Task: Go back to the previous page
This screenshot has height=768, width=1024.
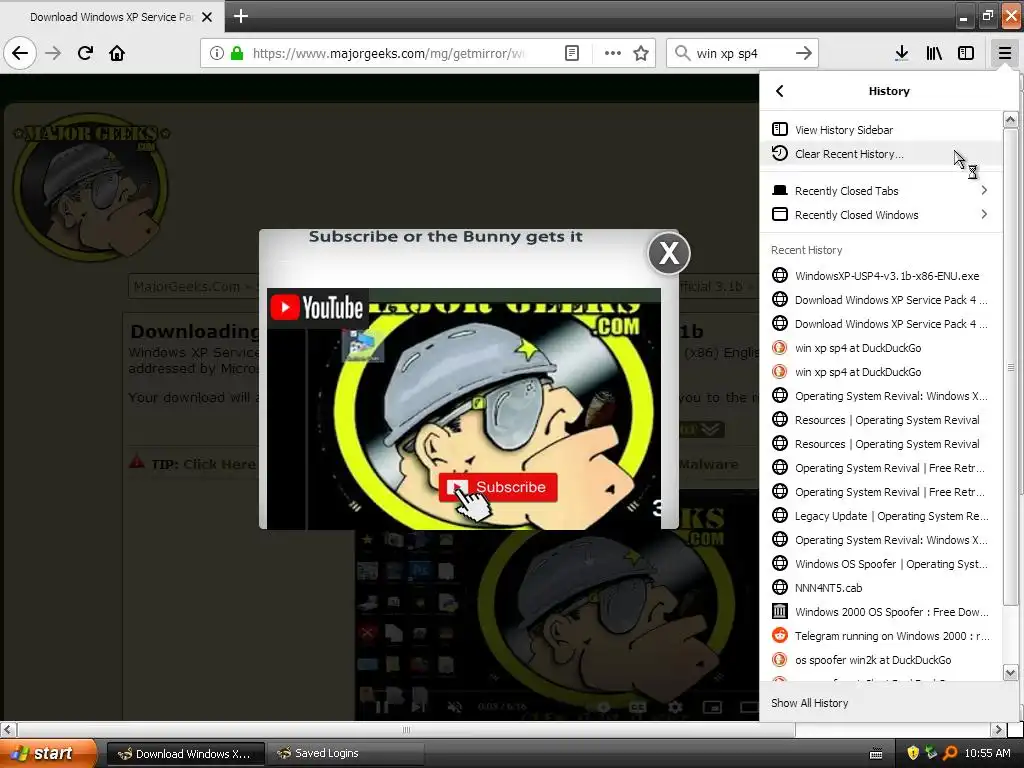Action: [20, 53]
